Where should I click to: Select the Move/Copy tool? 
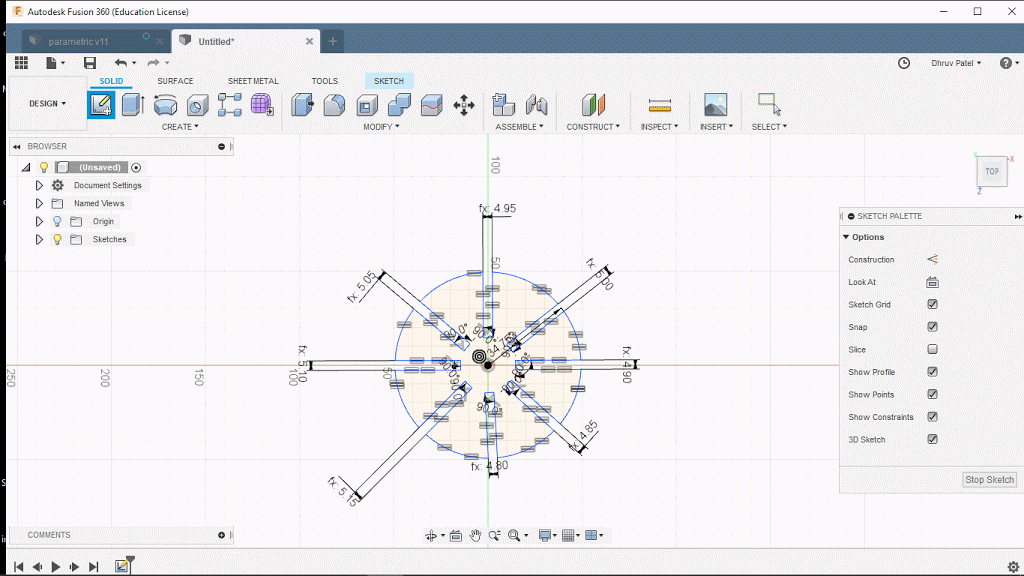[x=464, y=105]
